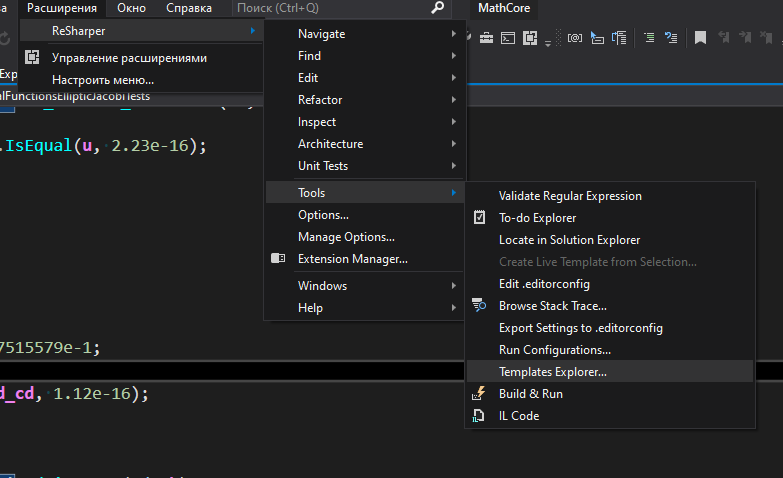Screen dimensions: 783x478
Task: Go to next bookmark icon
Action: [x=745, y=37]
